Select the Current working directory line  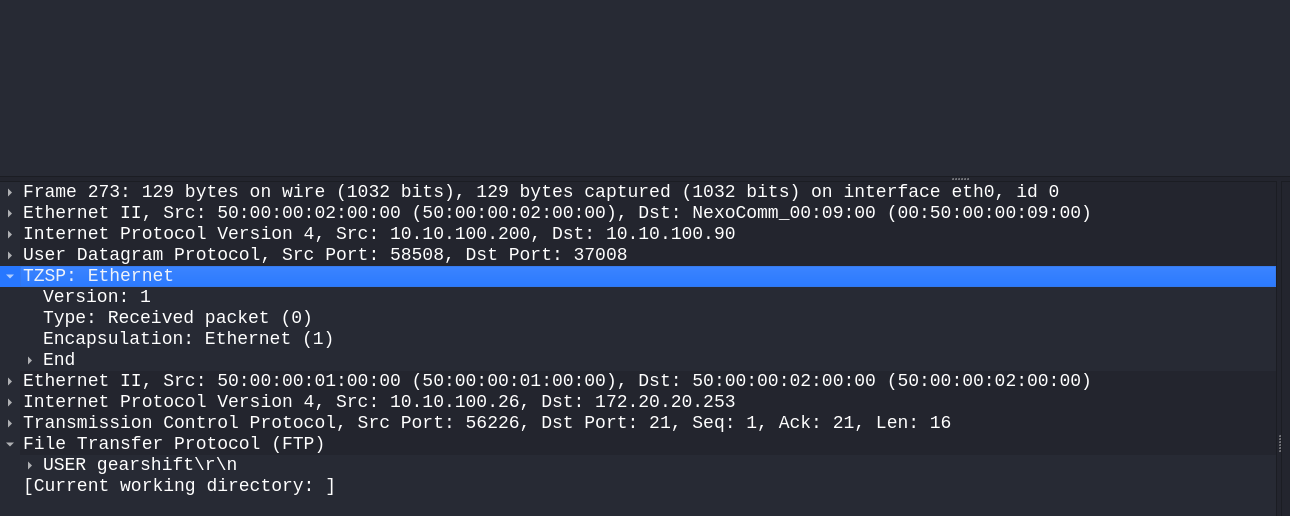click(x=180, y=486)
